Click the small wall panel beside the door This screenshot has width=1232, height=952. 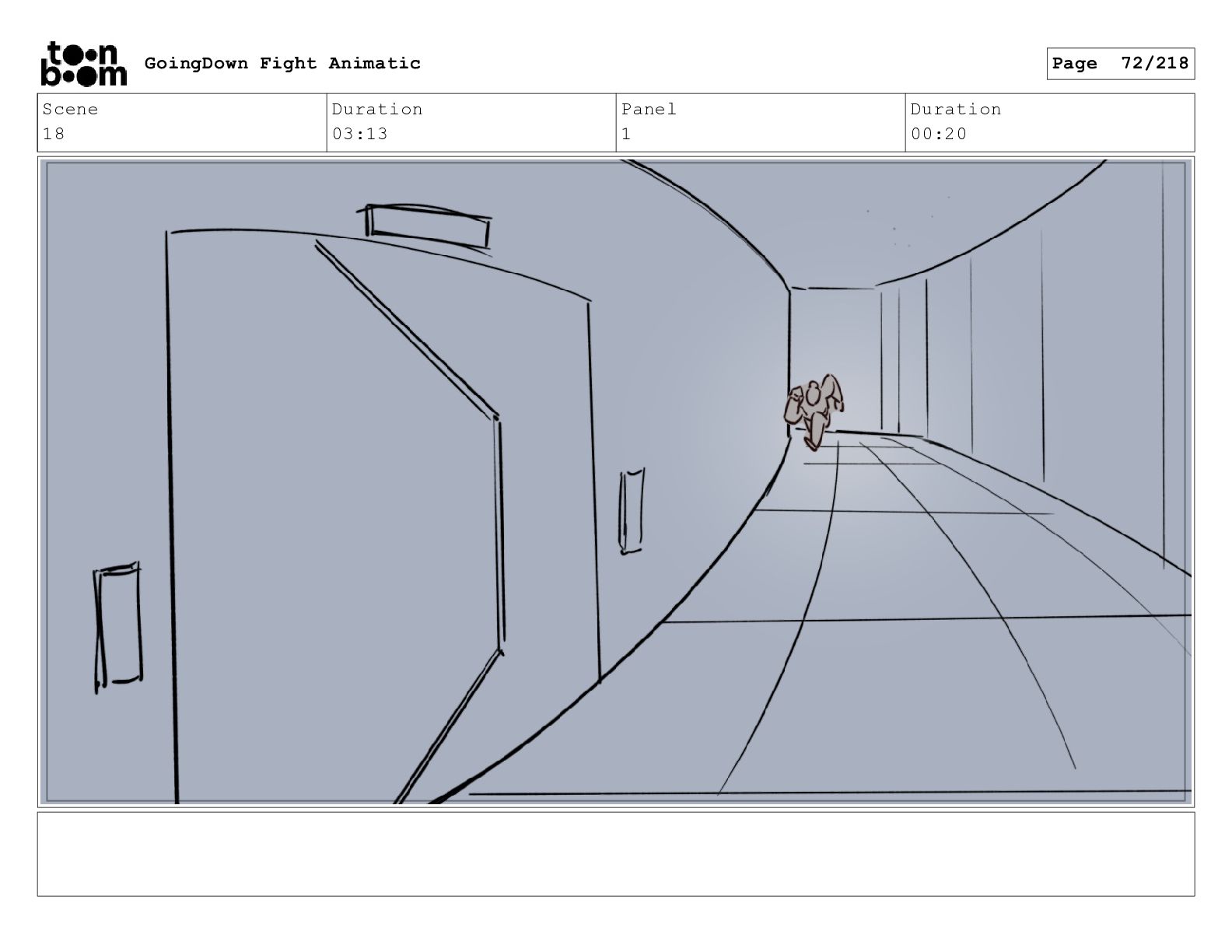632,510
